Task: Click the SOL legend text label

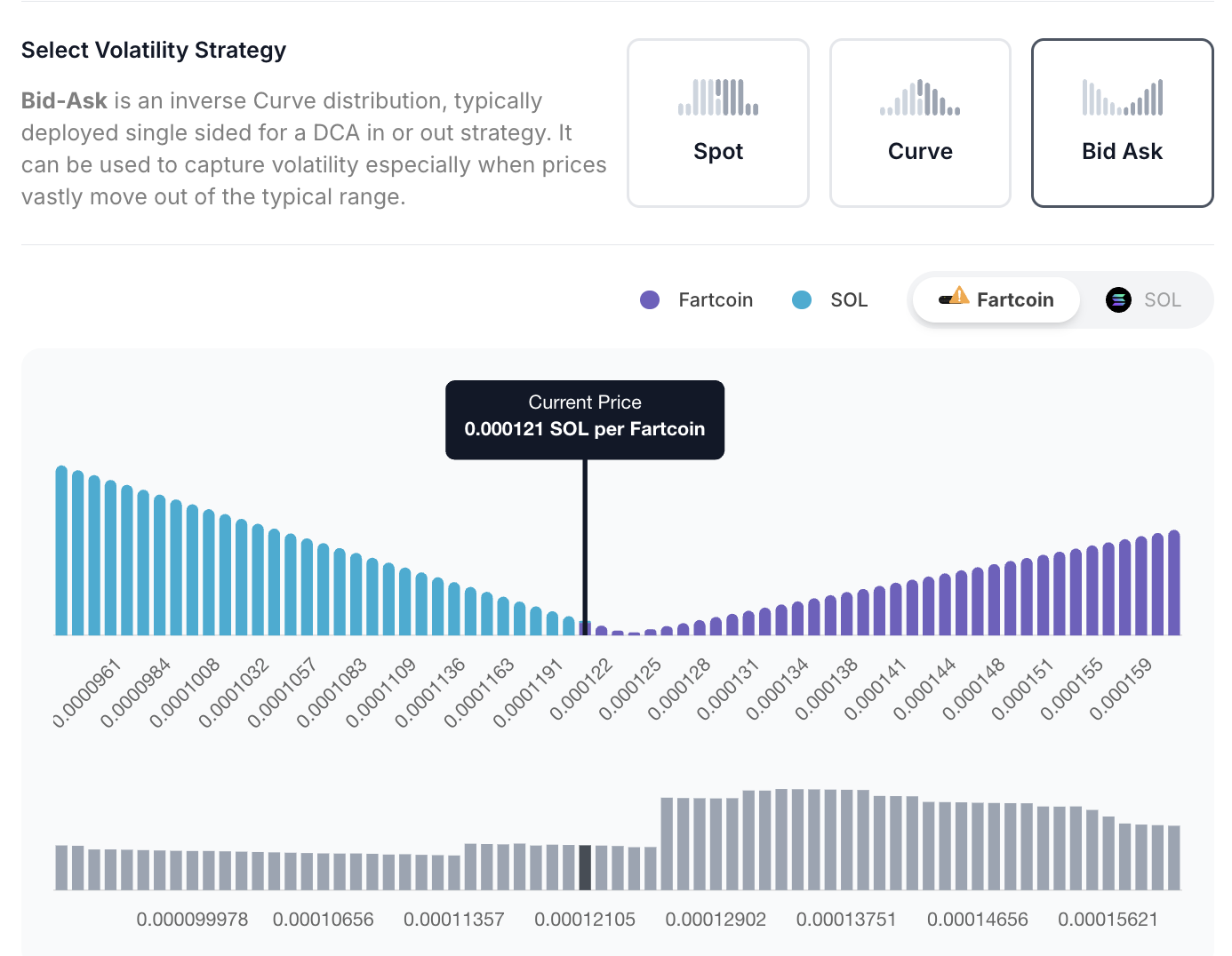Action: [x=849, y=300]
